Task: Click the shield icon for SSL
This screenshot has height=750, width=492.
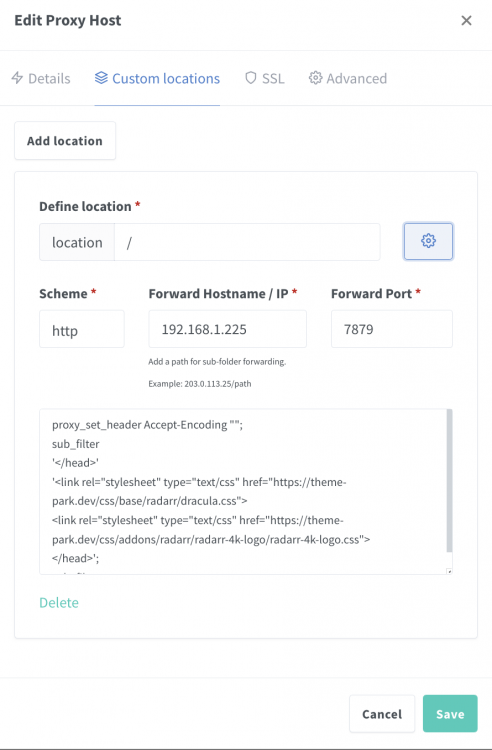Action: [251, 78]
